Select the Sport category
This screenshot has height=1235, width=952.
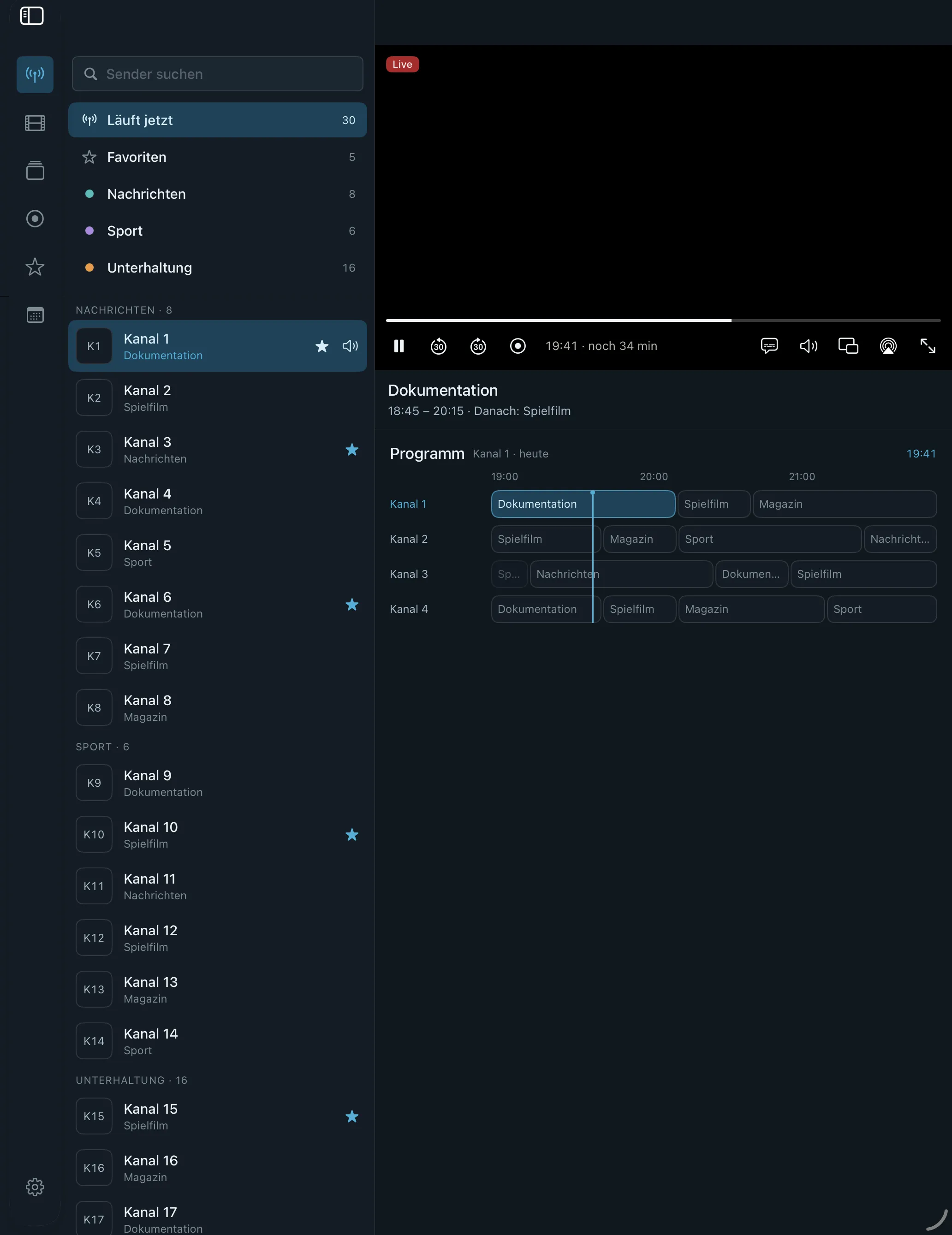[218, 231]
